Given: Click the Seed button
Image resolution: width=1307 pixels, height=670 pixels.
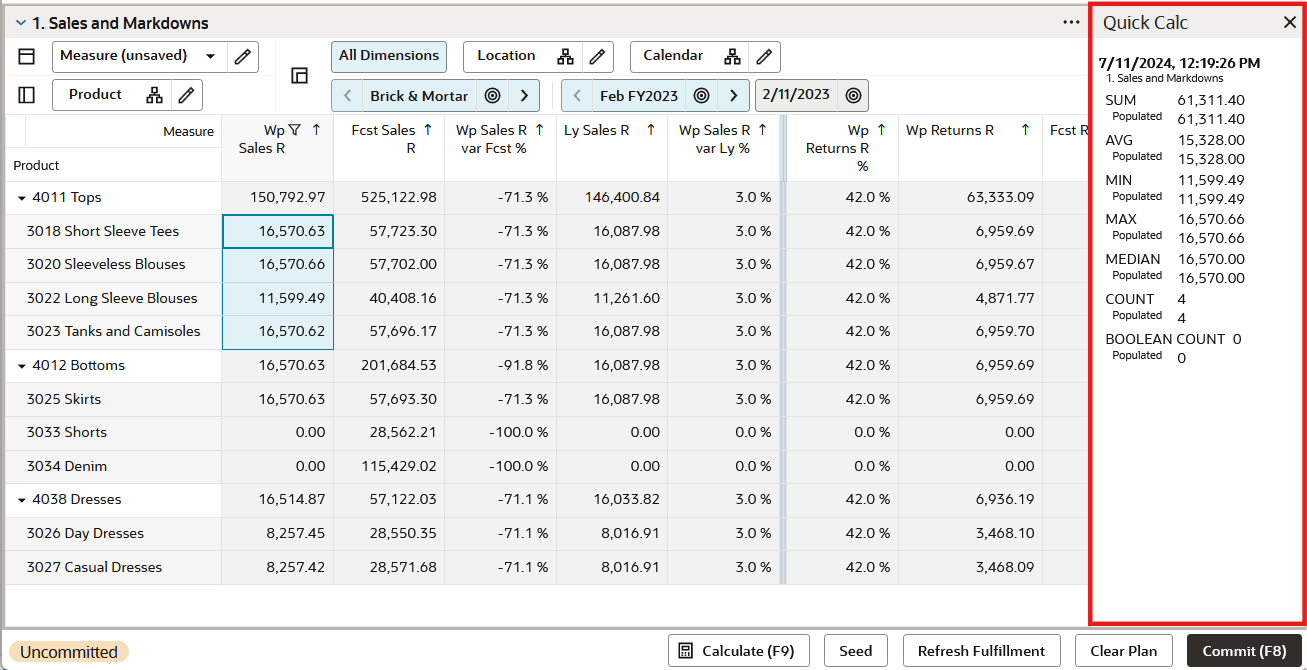Looking at the screenshot, I should [855, 650].
